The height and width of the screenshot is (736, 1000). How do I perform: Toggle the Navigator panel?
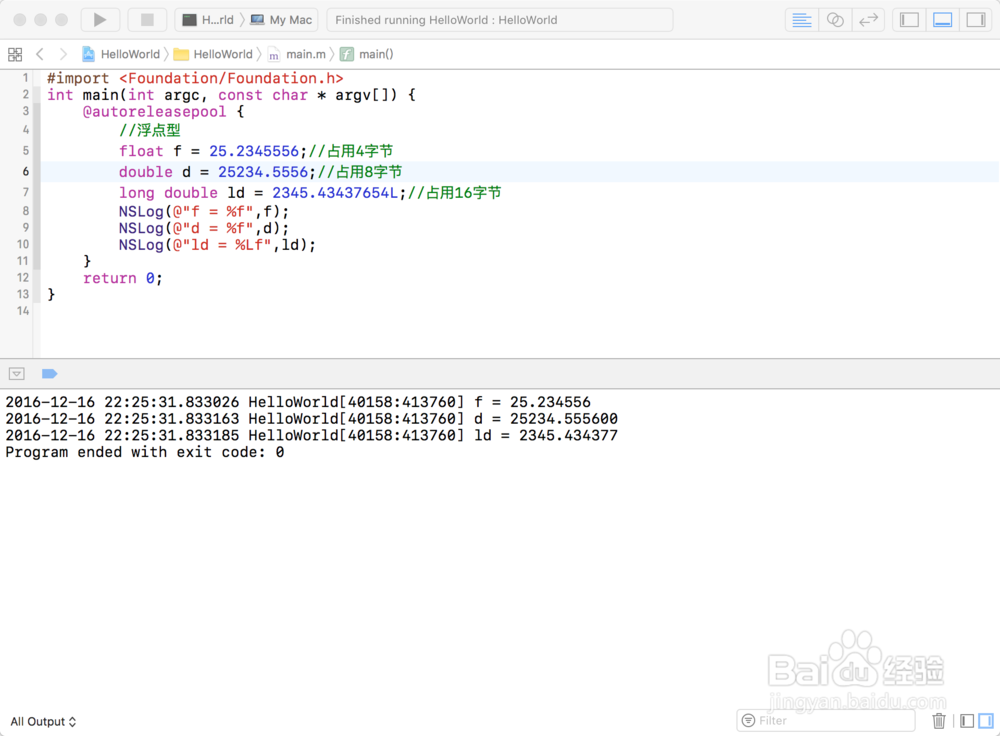[x=909, y=20]
